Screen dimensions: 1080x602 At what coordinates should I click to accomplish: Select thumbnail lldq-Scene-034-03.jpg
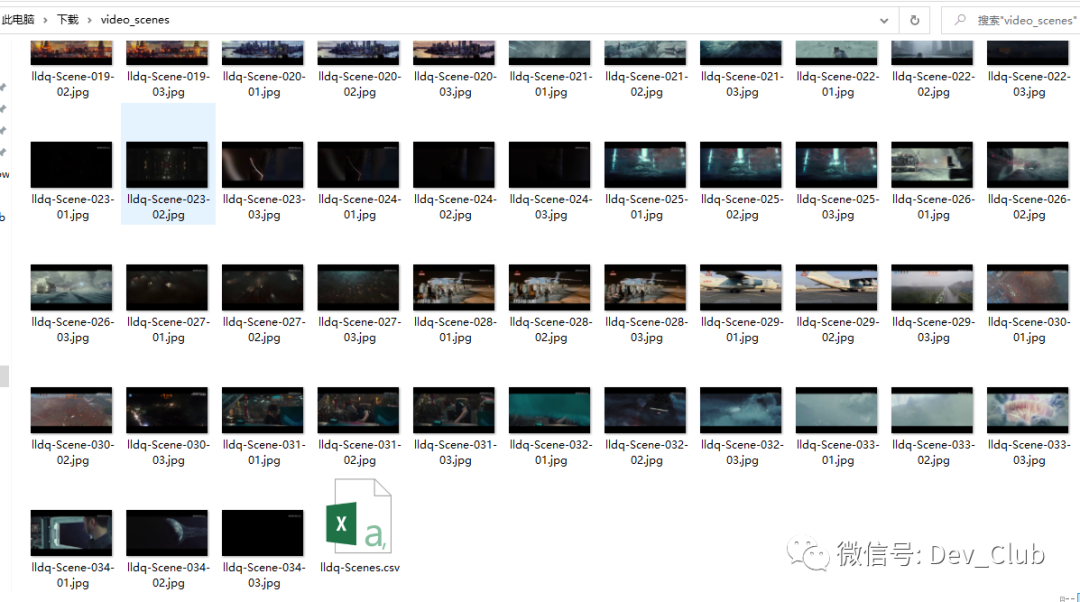(262, 532)
